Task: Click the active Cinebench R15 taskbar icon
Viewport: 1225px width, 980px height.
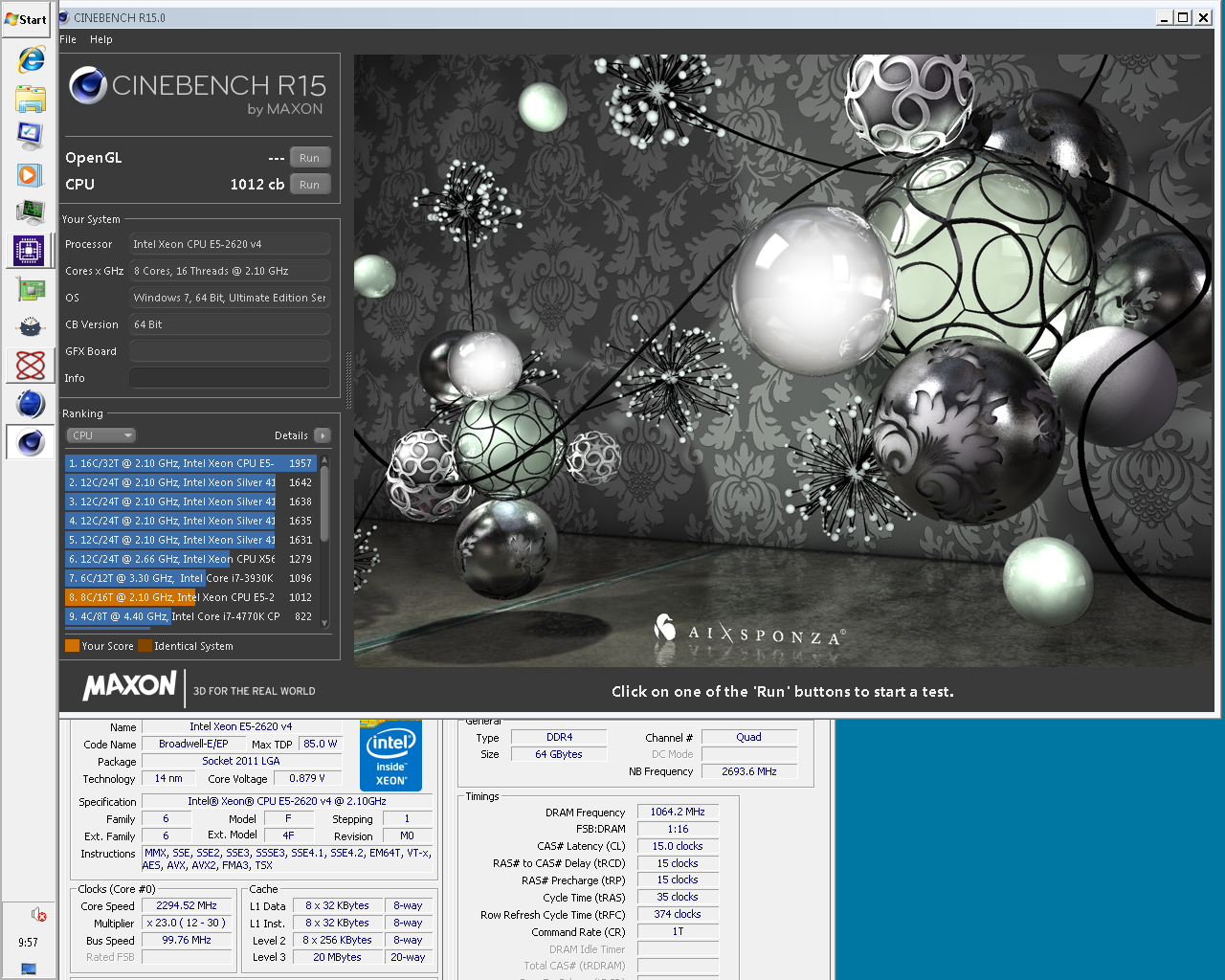Action: (x=31, y=442)
